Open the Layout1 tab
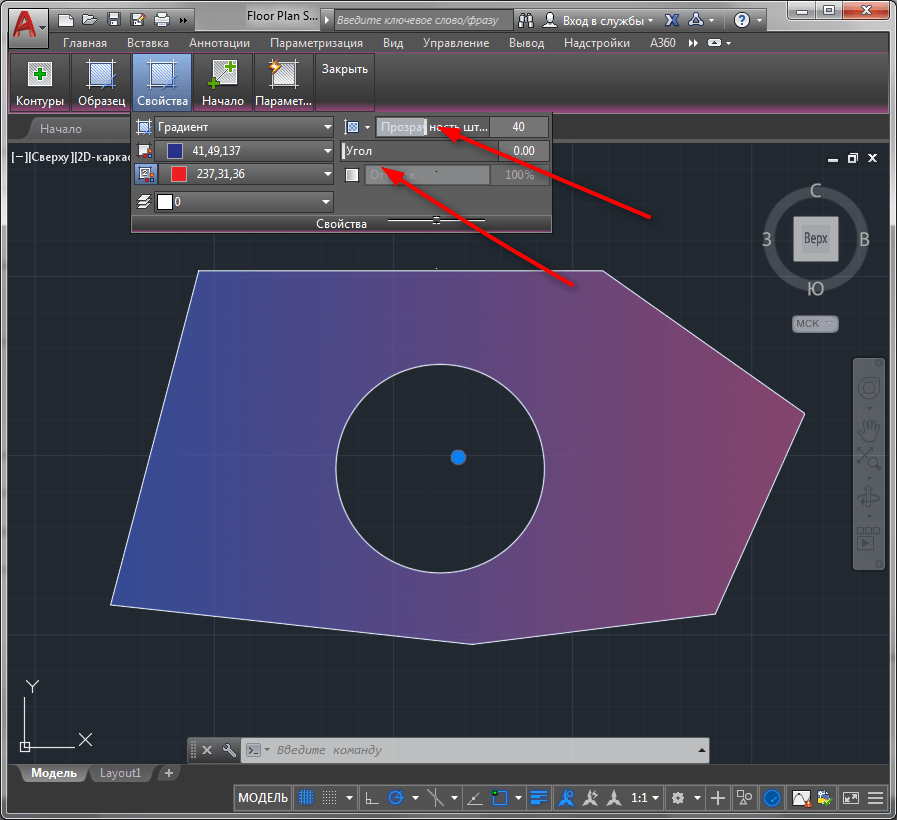The height and width of the screenshot is (820, 897). 121,773
